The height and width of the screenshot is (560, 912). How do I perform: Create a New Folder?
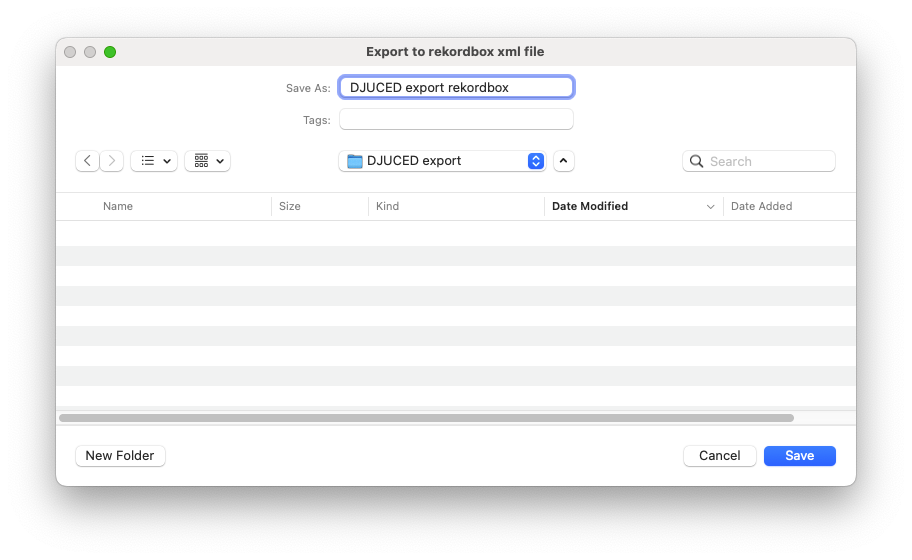(120, 456)
